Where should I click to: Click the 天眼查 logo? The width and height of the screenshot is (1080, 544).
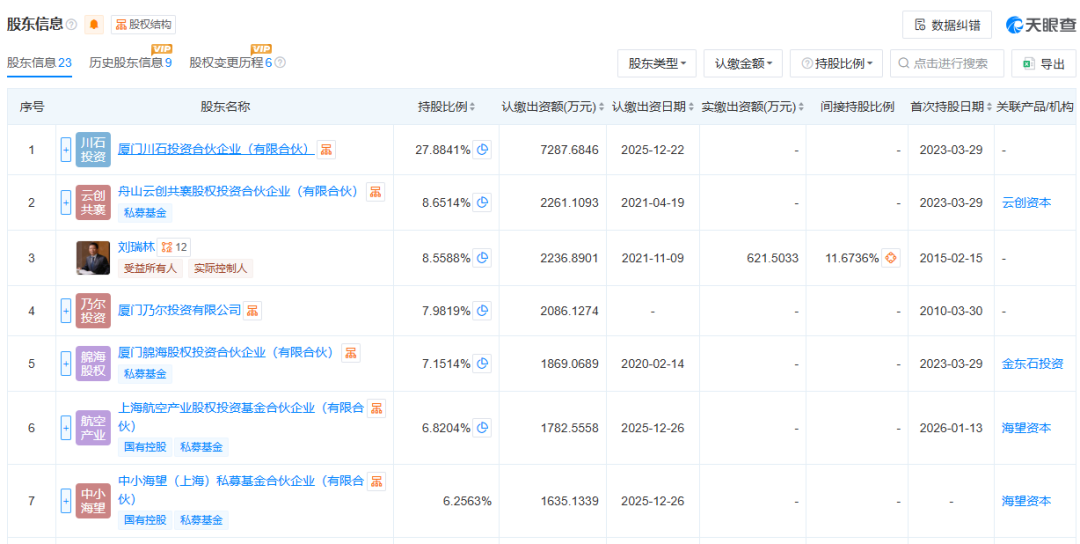click(1039, 25)
